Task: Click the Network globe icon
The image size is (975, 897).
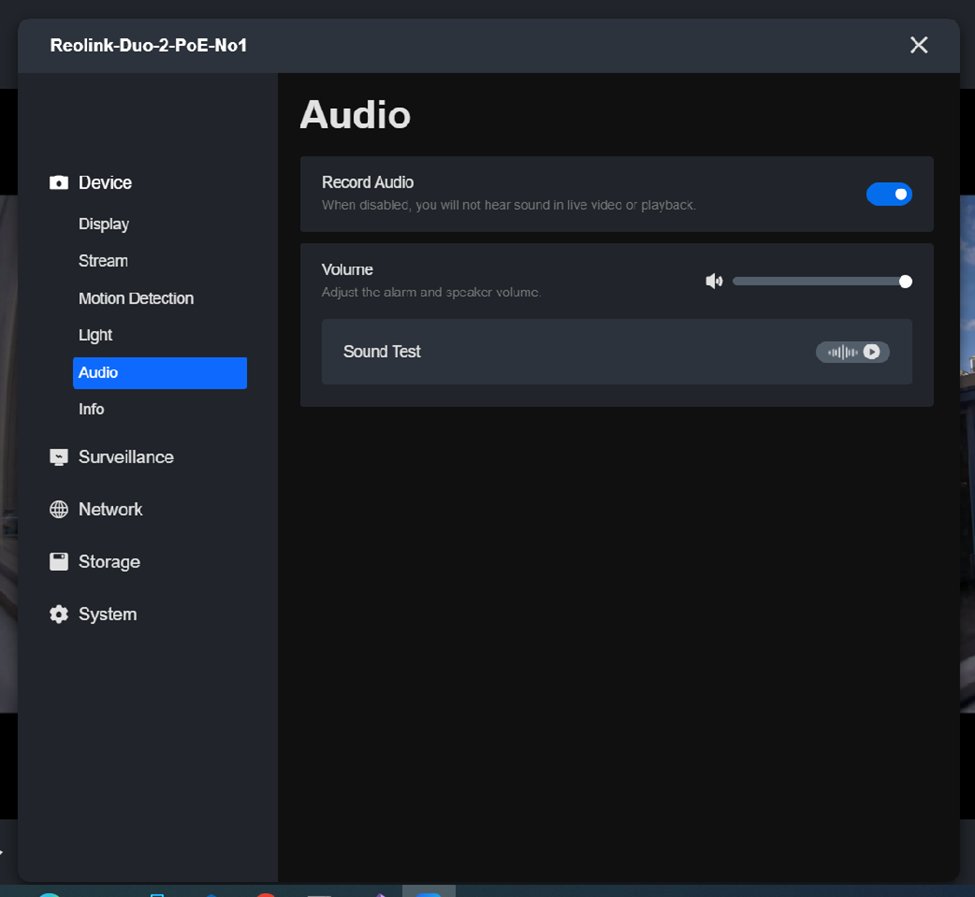Action: 58,510
